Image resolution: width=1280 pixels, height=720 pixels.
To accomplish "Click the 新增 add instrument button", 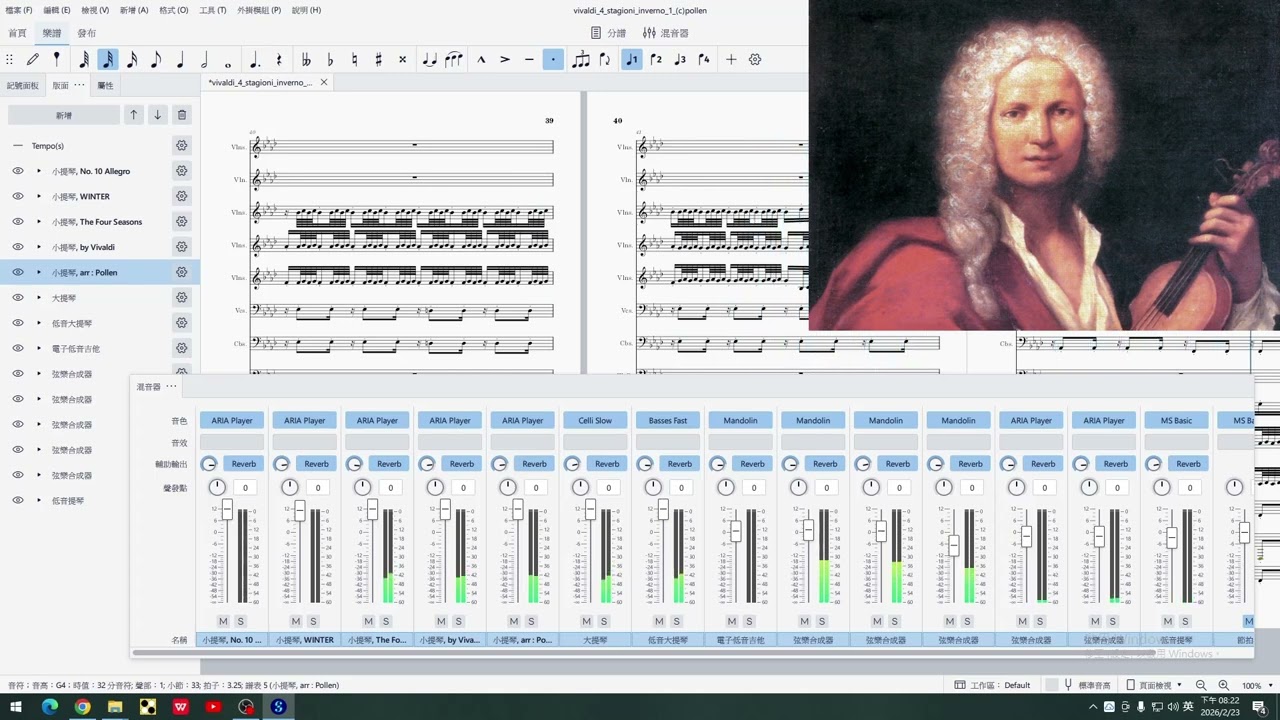I will click(64, 115).
